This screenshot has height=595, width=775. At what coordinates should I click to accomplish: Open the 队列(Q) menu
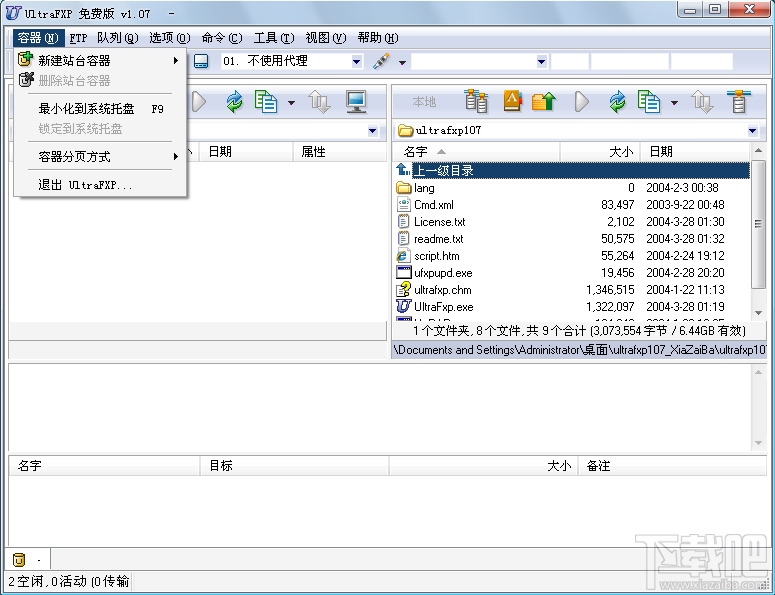pos(118,38)
